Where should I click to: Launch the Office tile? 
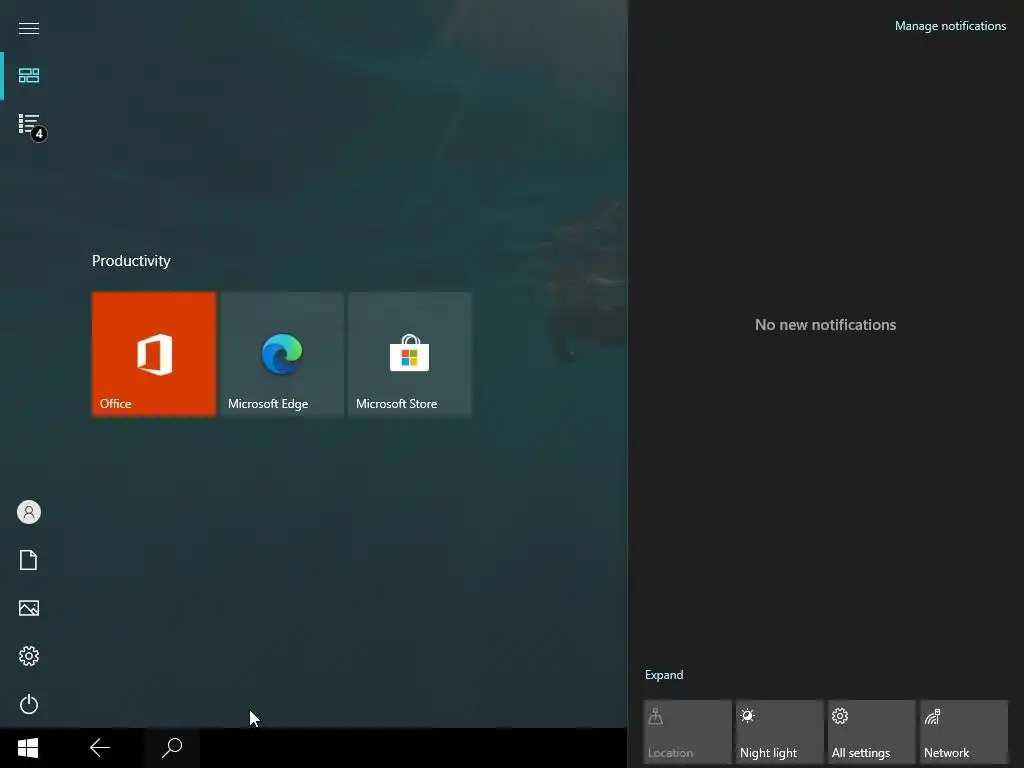click(154, 354)
